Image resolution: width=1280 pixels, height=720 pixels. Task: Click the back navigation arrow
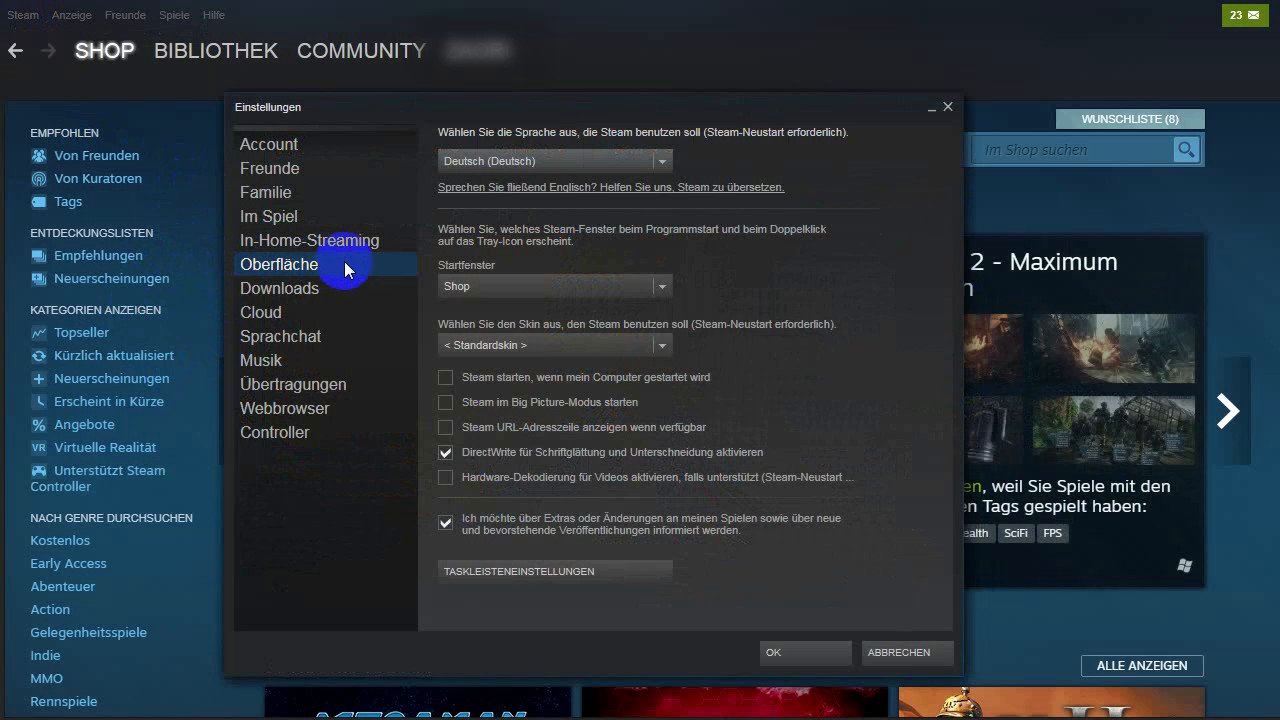click(x=15, y=50)
